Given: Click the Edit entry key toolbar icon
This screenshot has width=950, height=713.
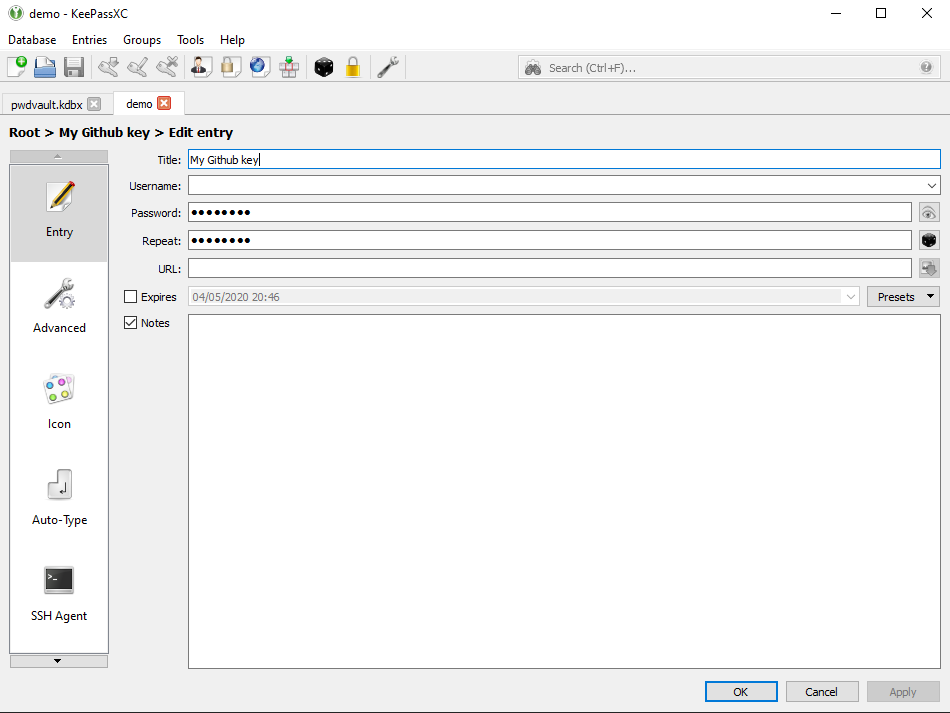Looking at the screenshot, I should (138, 67).
